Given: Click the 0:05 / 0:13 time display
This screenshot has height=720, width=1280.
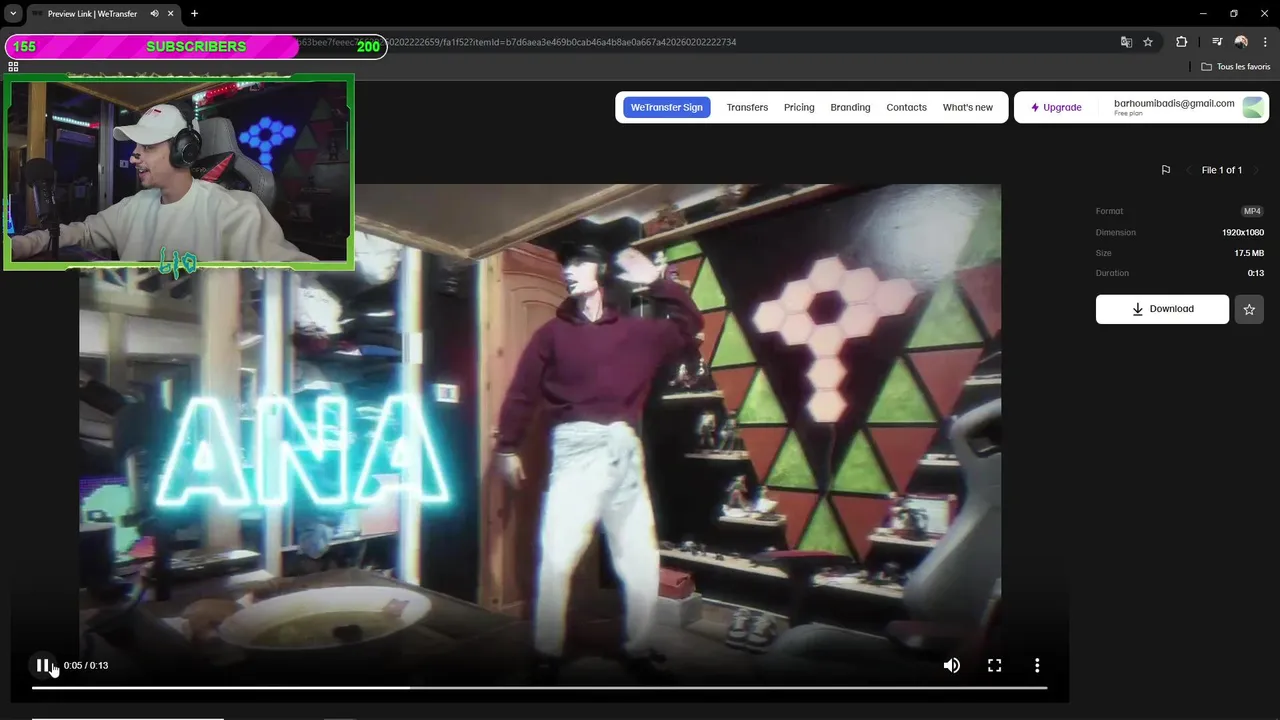Looking at the screenshot, I should [x=86, y=665].
